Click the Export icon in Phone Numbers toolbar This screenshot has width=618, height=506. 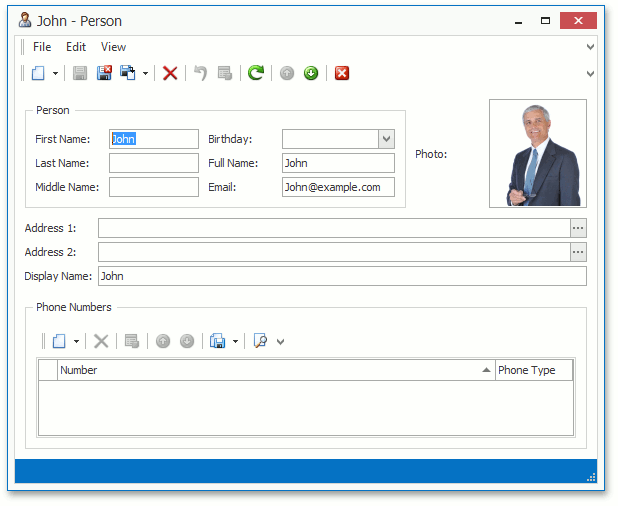click(218, 341)
